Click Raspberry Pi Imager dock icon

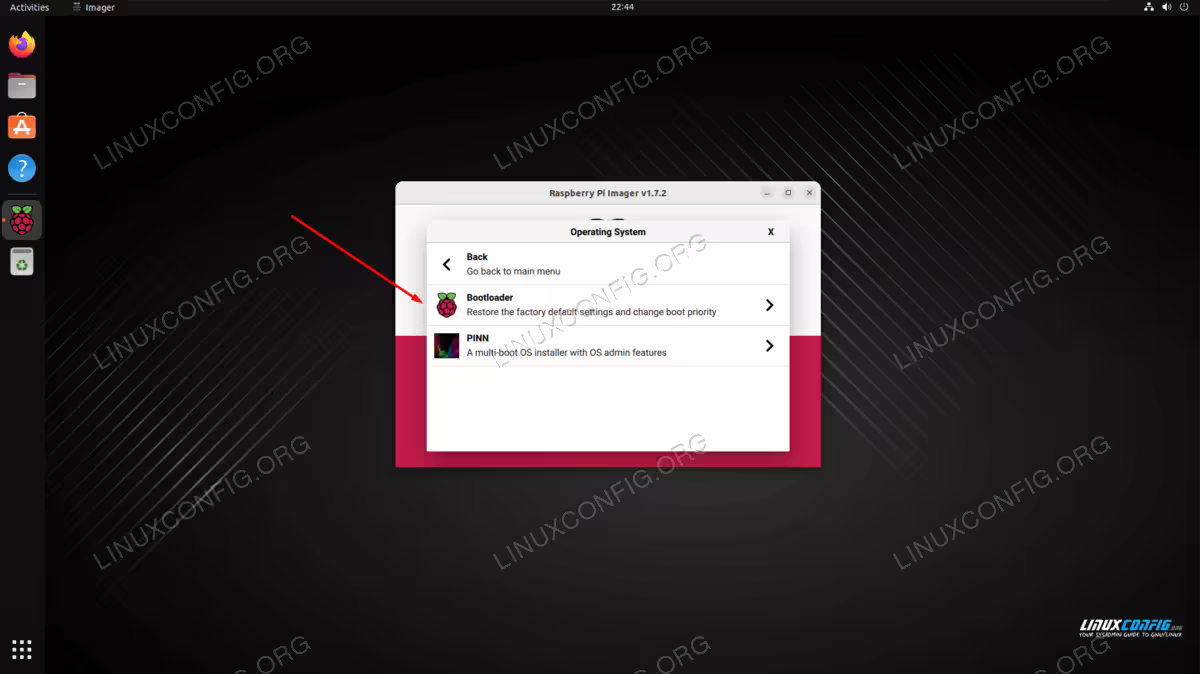pyautogui.click(x=22, y=220)
